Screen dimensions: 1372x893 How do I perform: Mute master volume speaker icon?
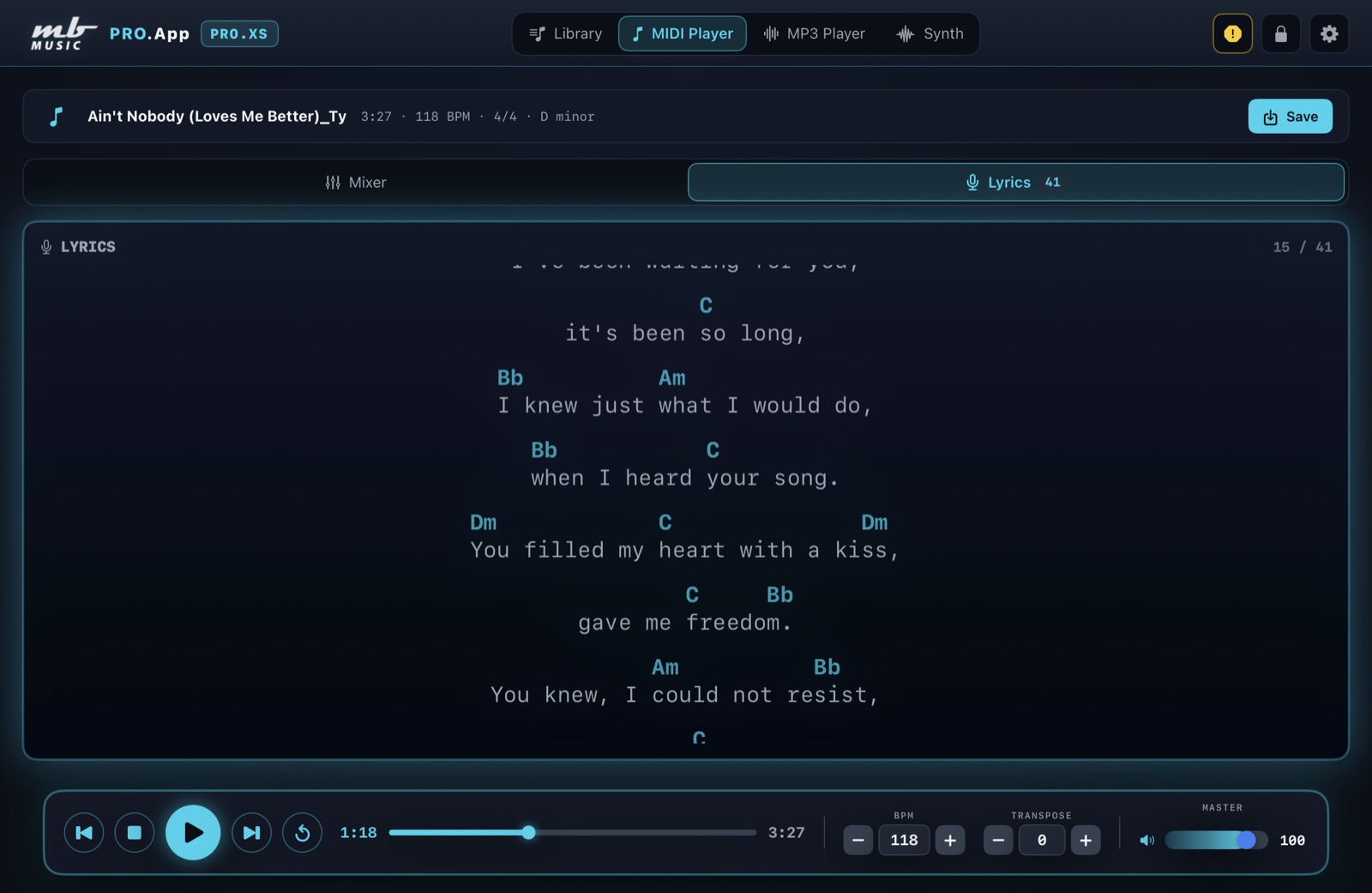(x=1146, y=841)
